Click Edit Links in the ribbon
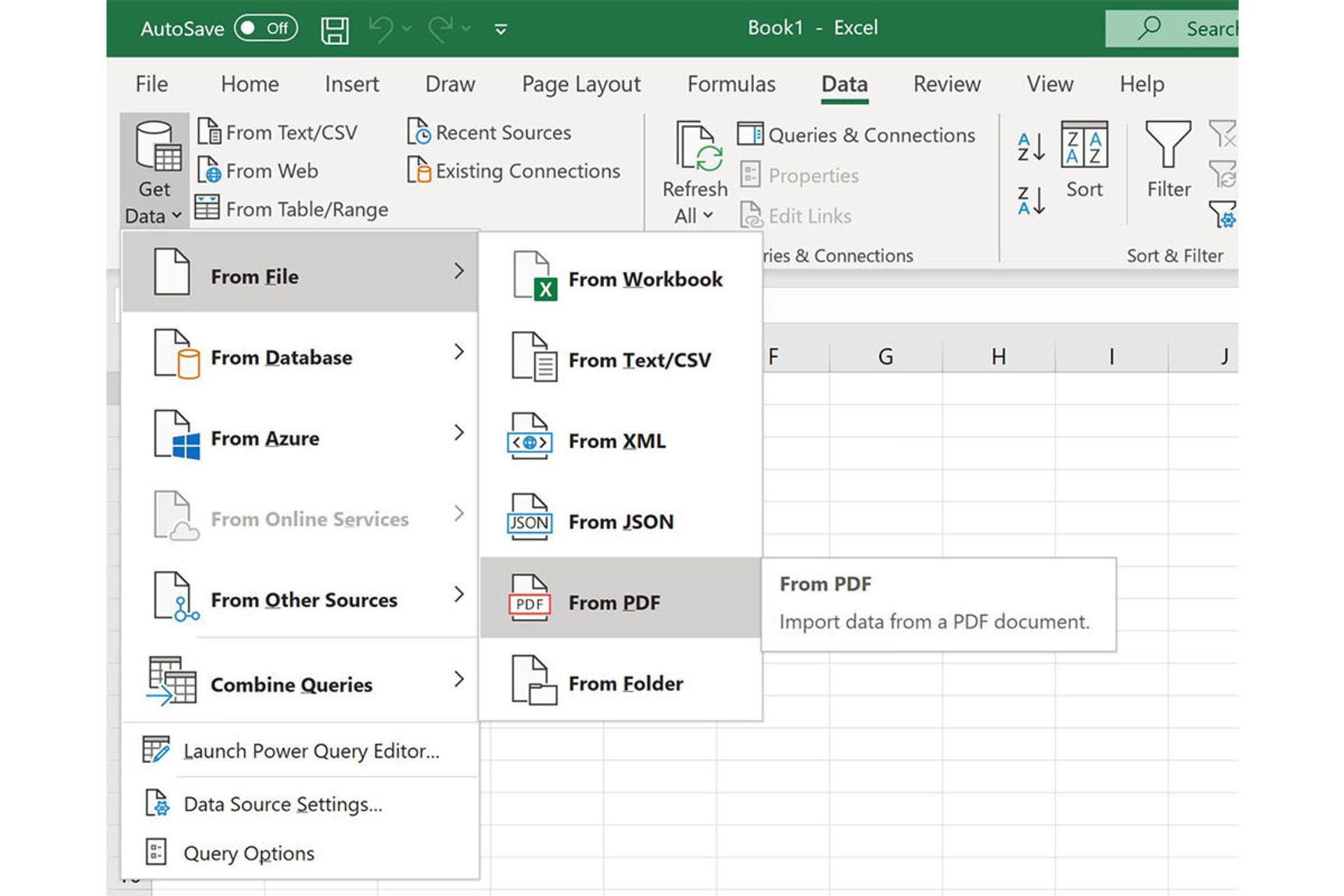This screenshot has width=1344, height=896. (796, 216)
